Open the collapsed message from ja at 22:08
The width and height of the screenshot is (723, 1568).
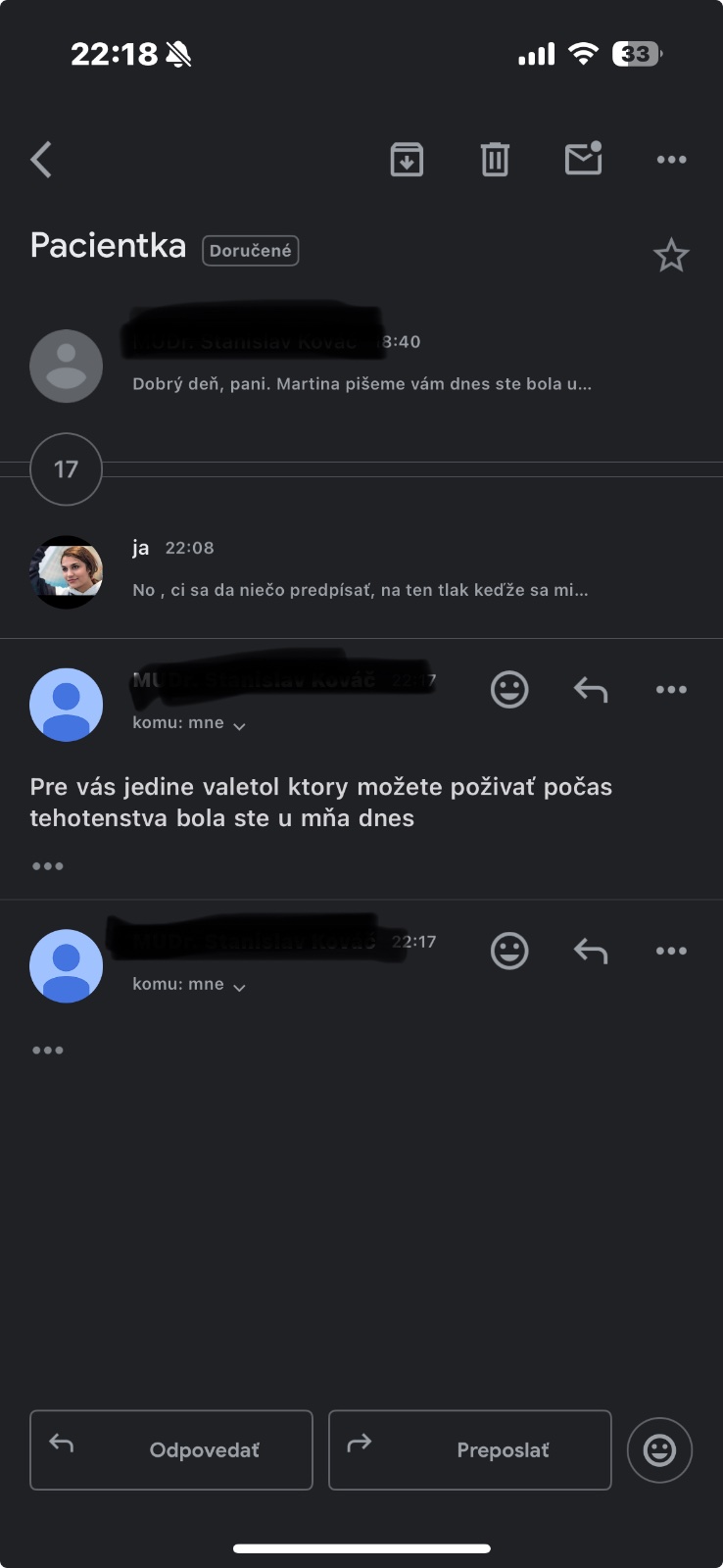point(361,570)
